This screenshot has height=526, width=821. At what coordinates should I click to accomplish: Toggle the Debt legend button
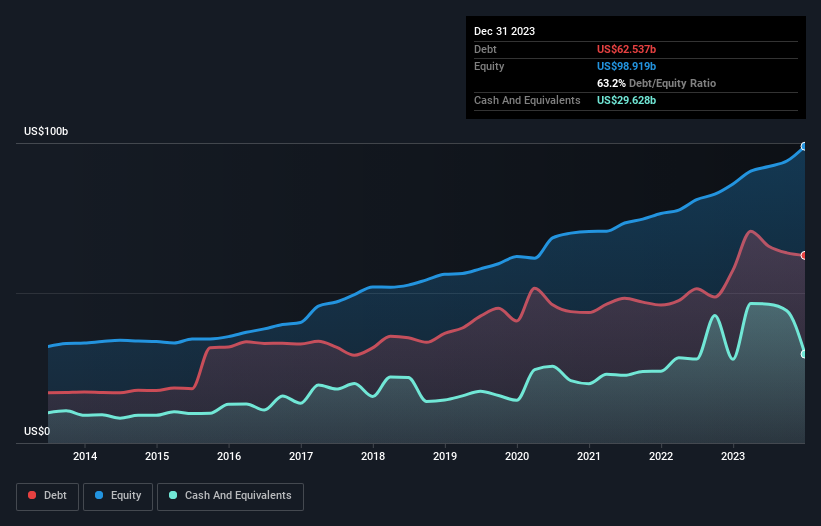(x=47, y=496)
